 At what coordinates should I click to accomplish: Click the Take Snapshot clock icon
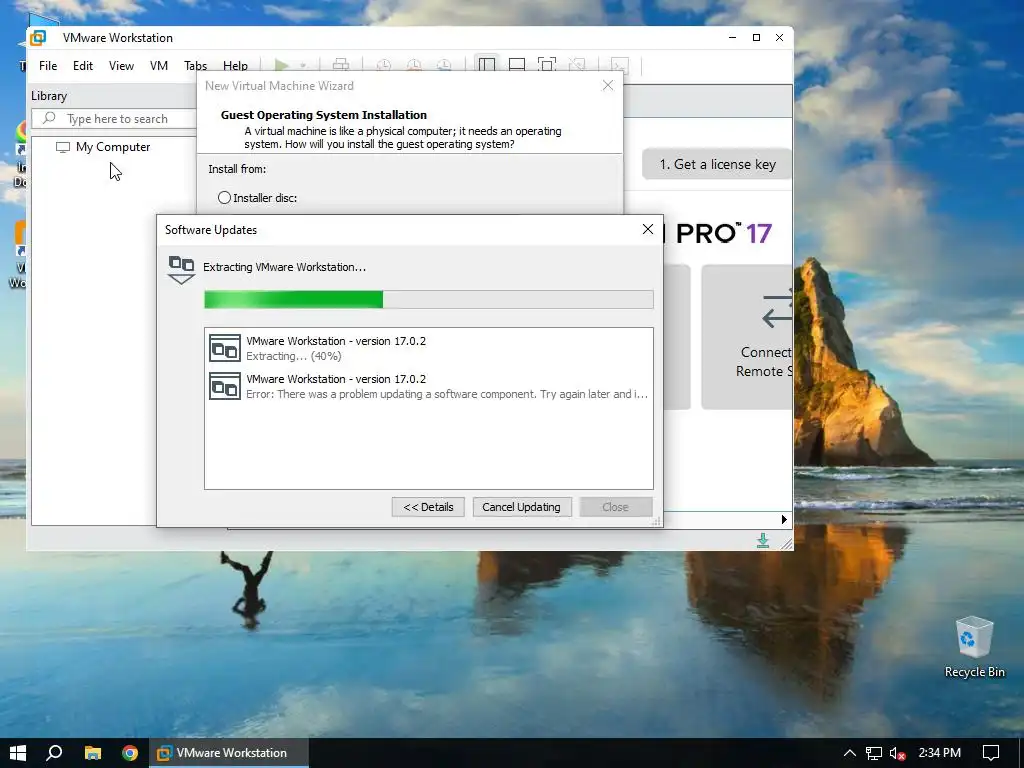coord(384,65)
